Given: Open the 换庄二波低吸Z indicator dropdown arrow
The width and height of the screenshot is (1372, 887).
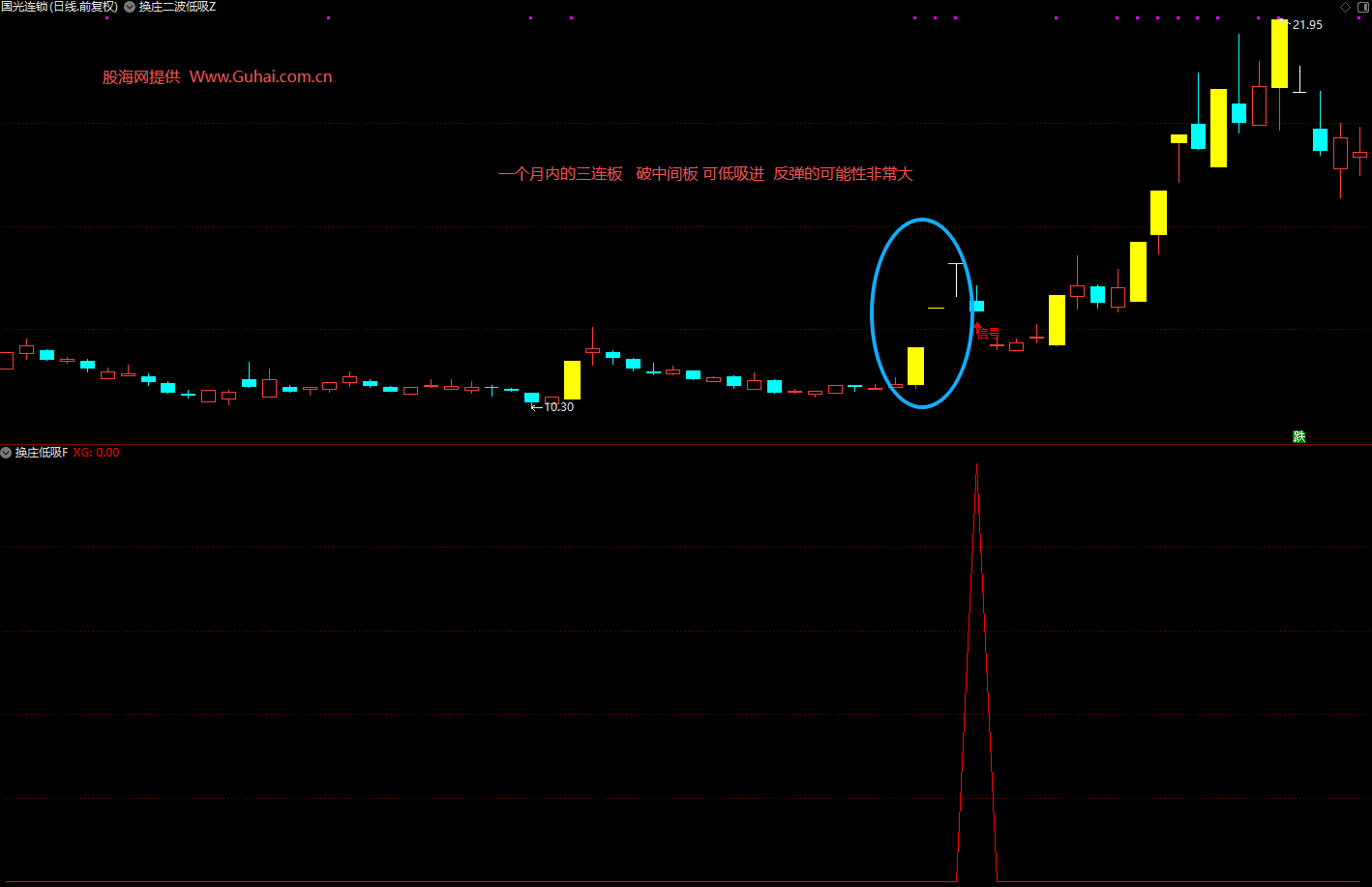Looking at the screenshot, I should pos(130,7).
